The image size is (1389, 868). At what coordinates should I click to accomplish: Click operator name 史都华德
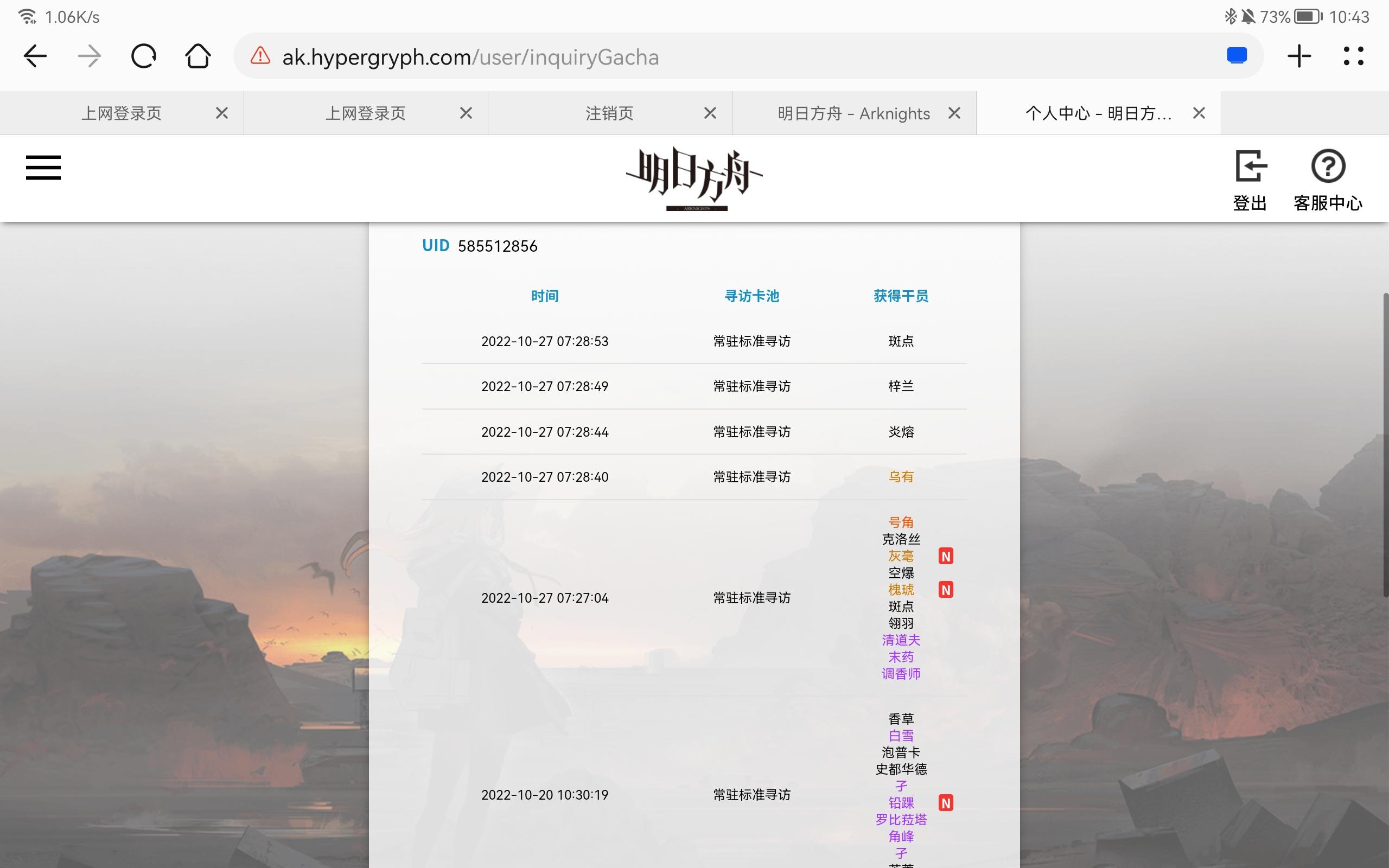901,769
